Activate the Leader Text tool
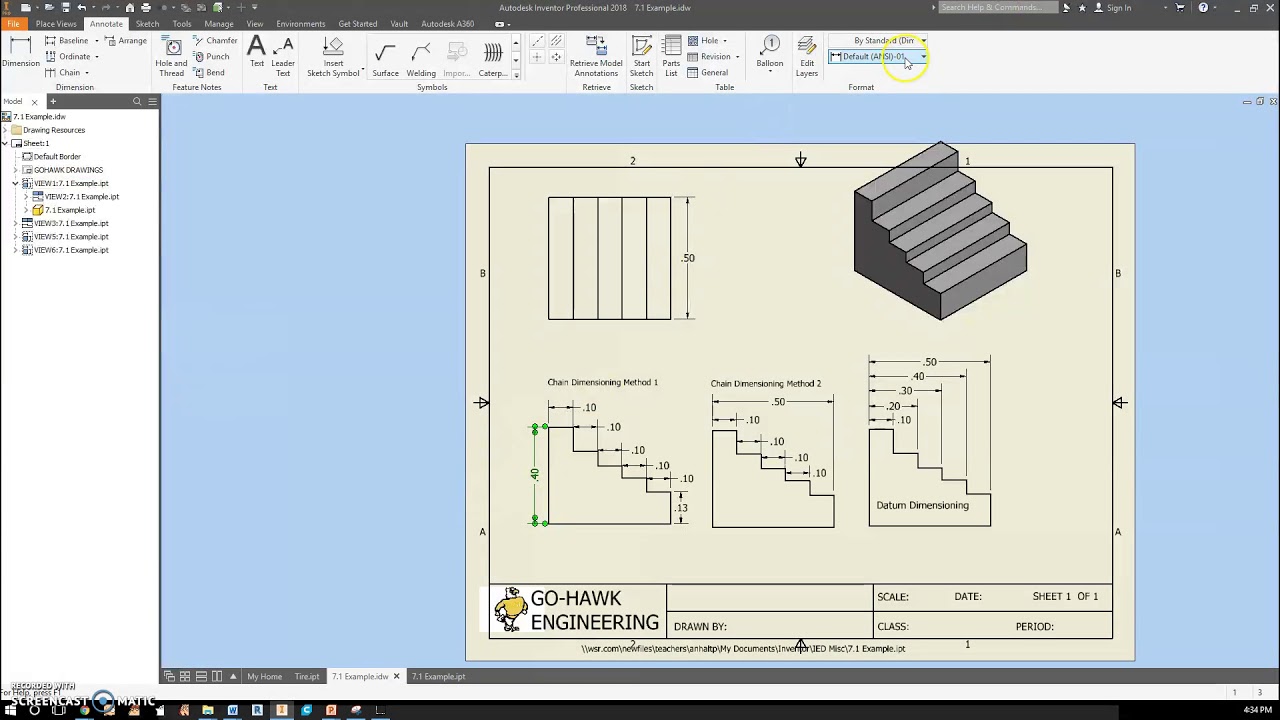1280x720 pixels. (x=283, y=56)
